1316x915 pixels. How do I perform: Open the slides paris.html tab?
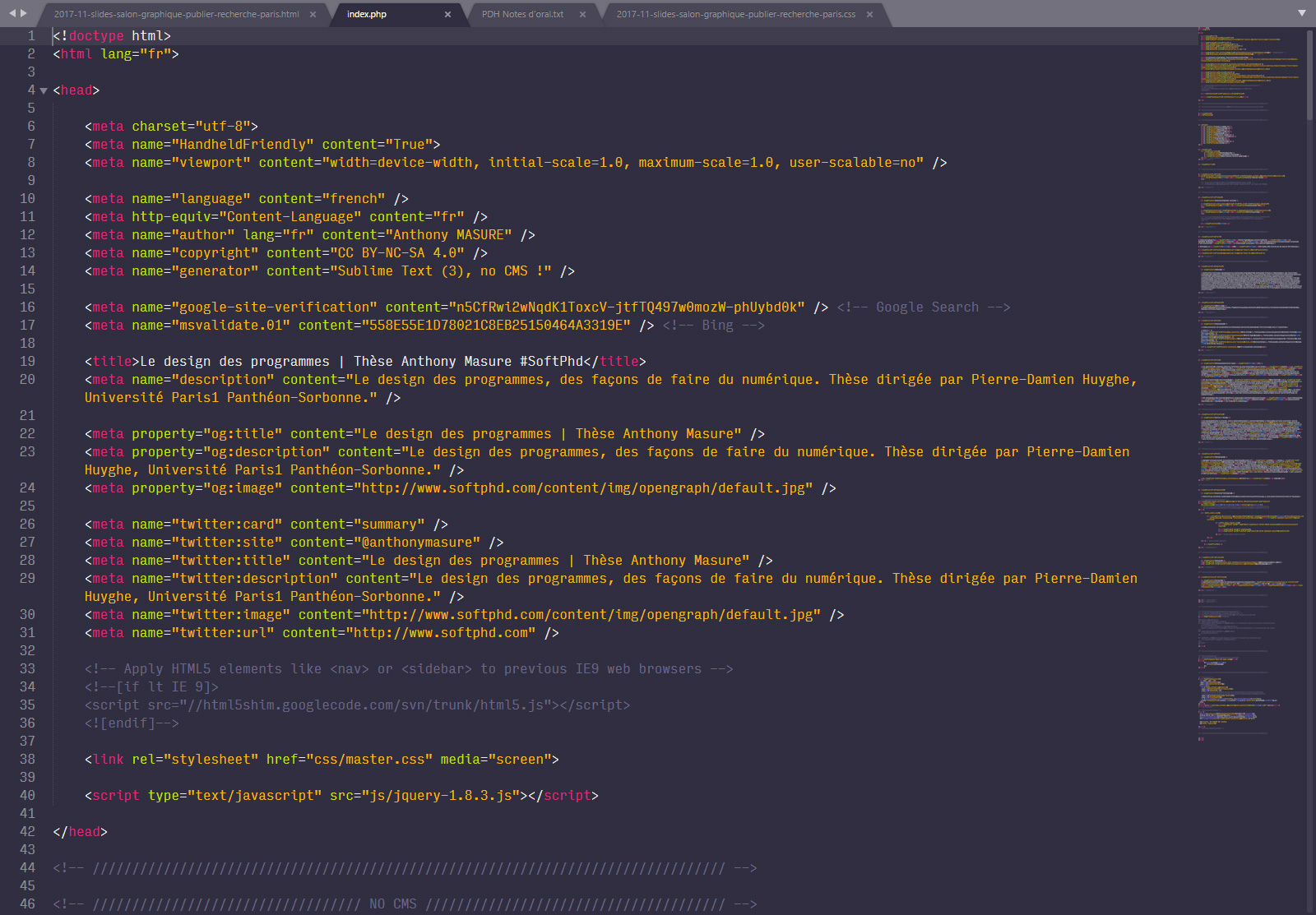pyautogui.click(x=176, y=15)
